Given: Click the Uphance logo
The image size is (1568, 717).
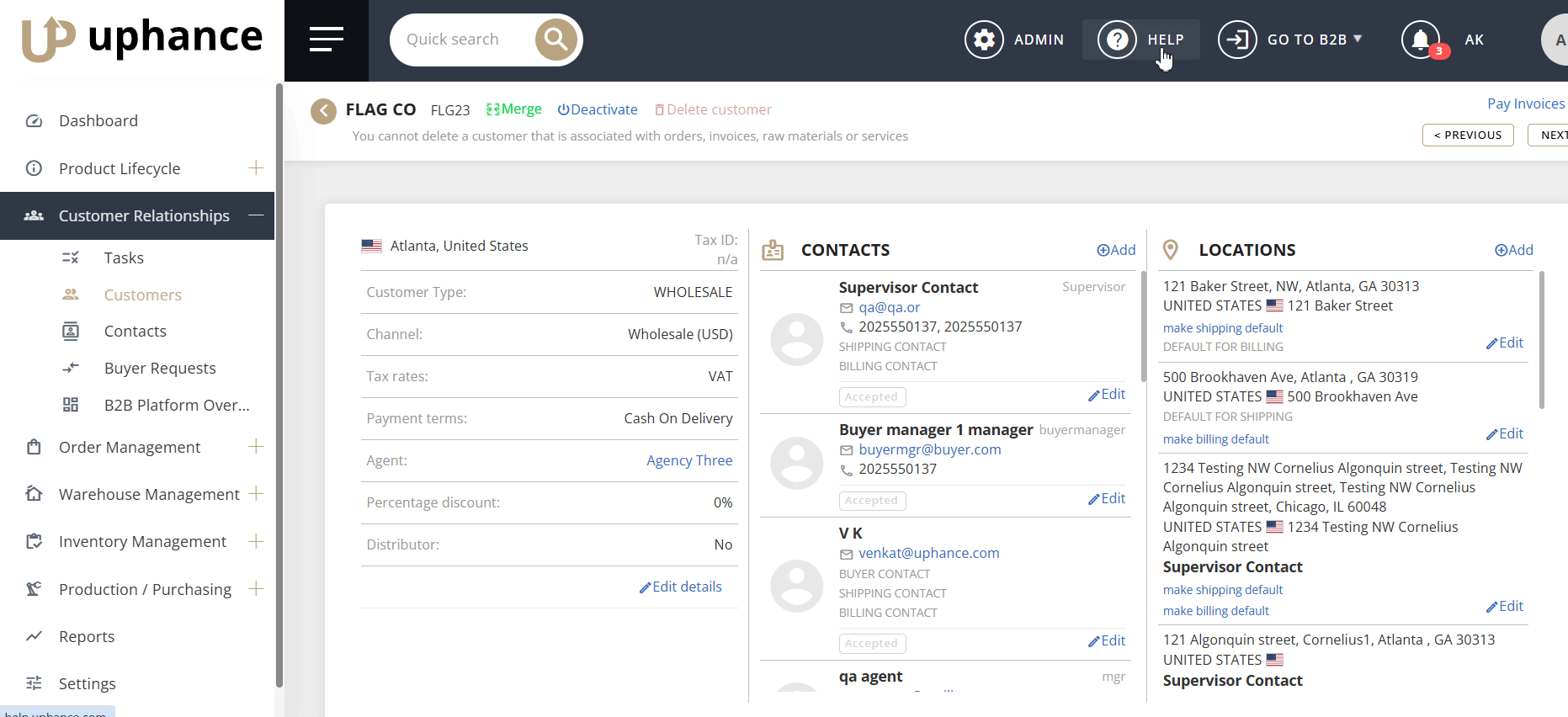Looking at the screenshot, I should pos(141,39).
